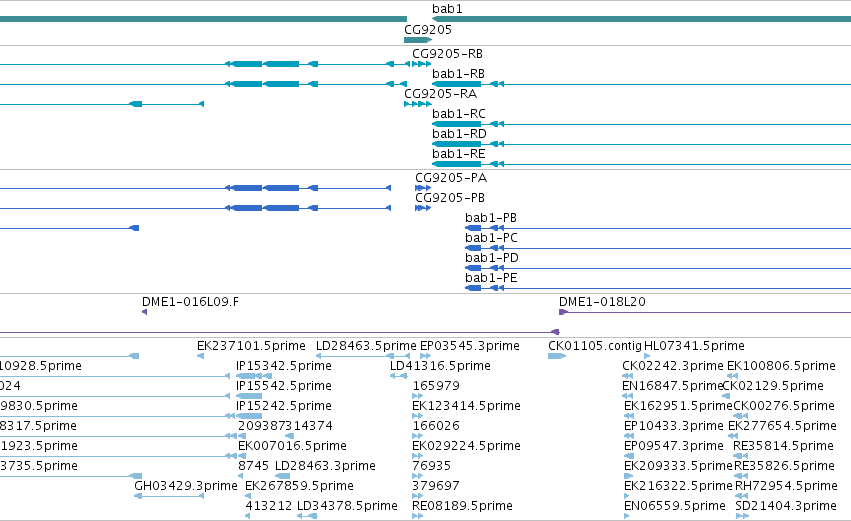Select the IP15242.5prime EST label

pyautogui.click(x=284, y=406)
